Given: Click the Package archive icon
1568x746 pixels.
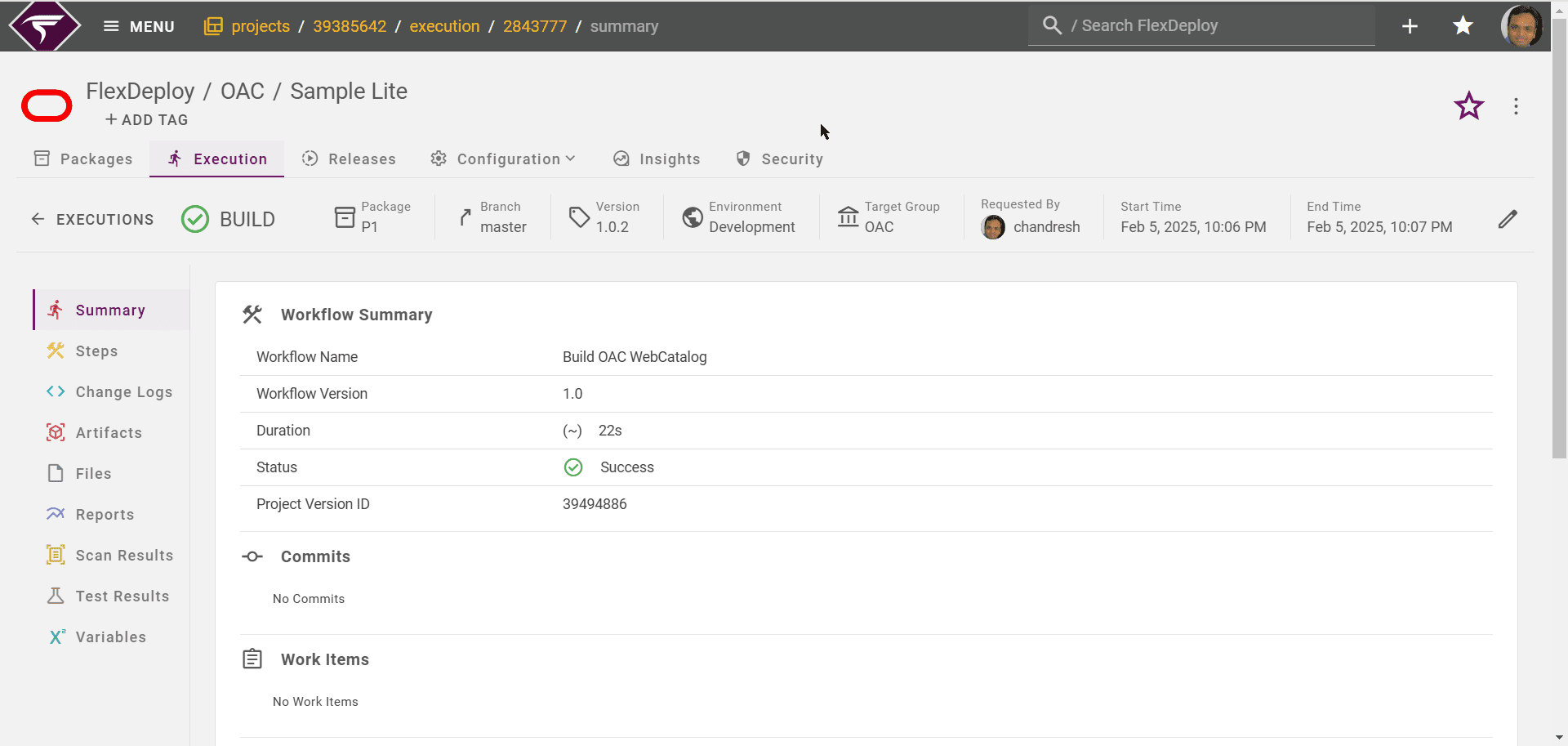Looking at the screenshot, I should (345, 217).
